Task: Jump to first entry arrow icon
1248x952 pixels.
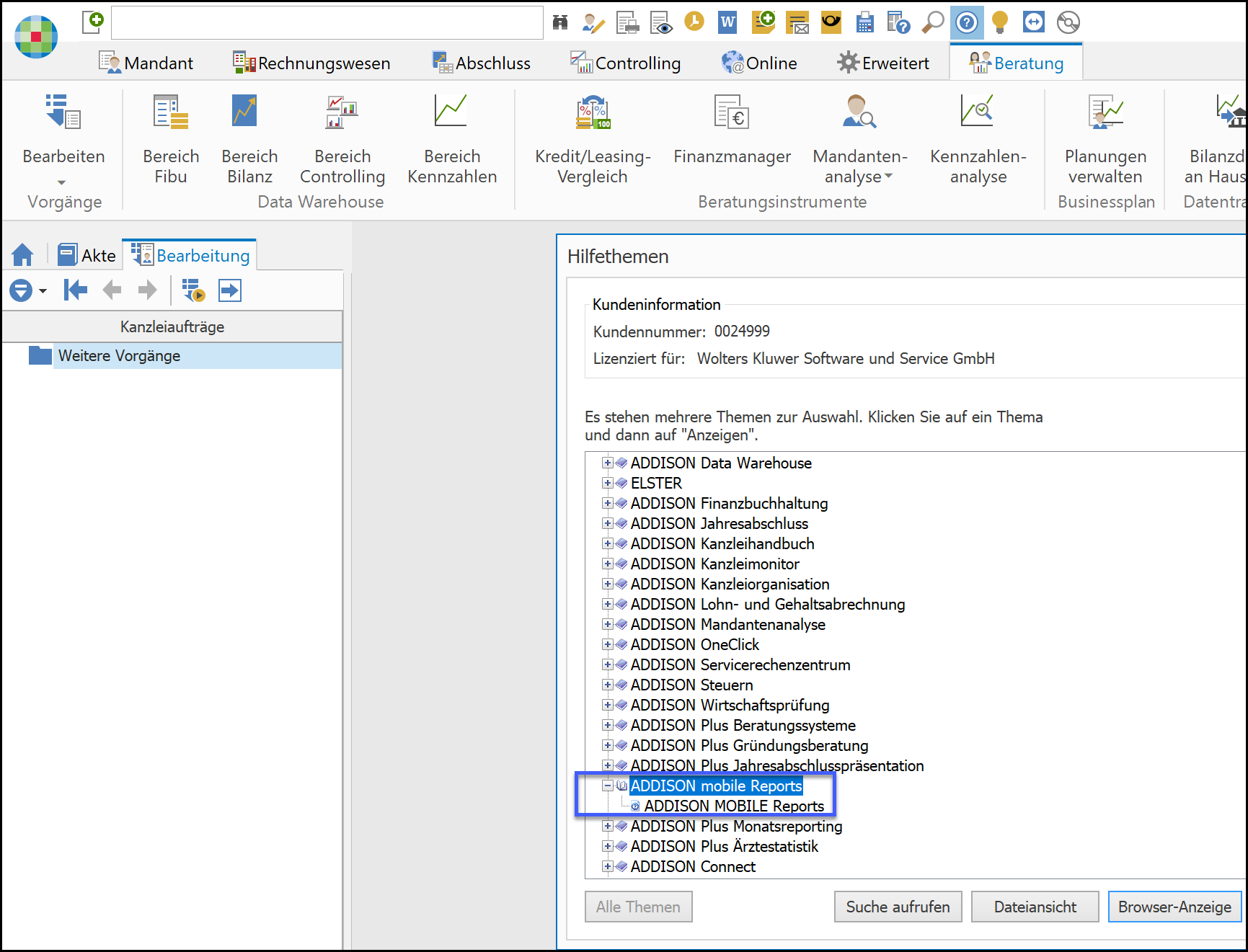Action: tap(76, 290)
